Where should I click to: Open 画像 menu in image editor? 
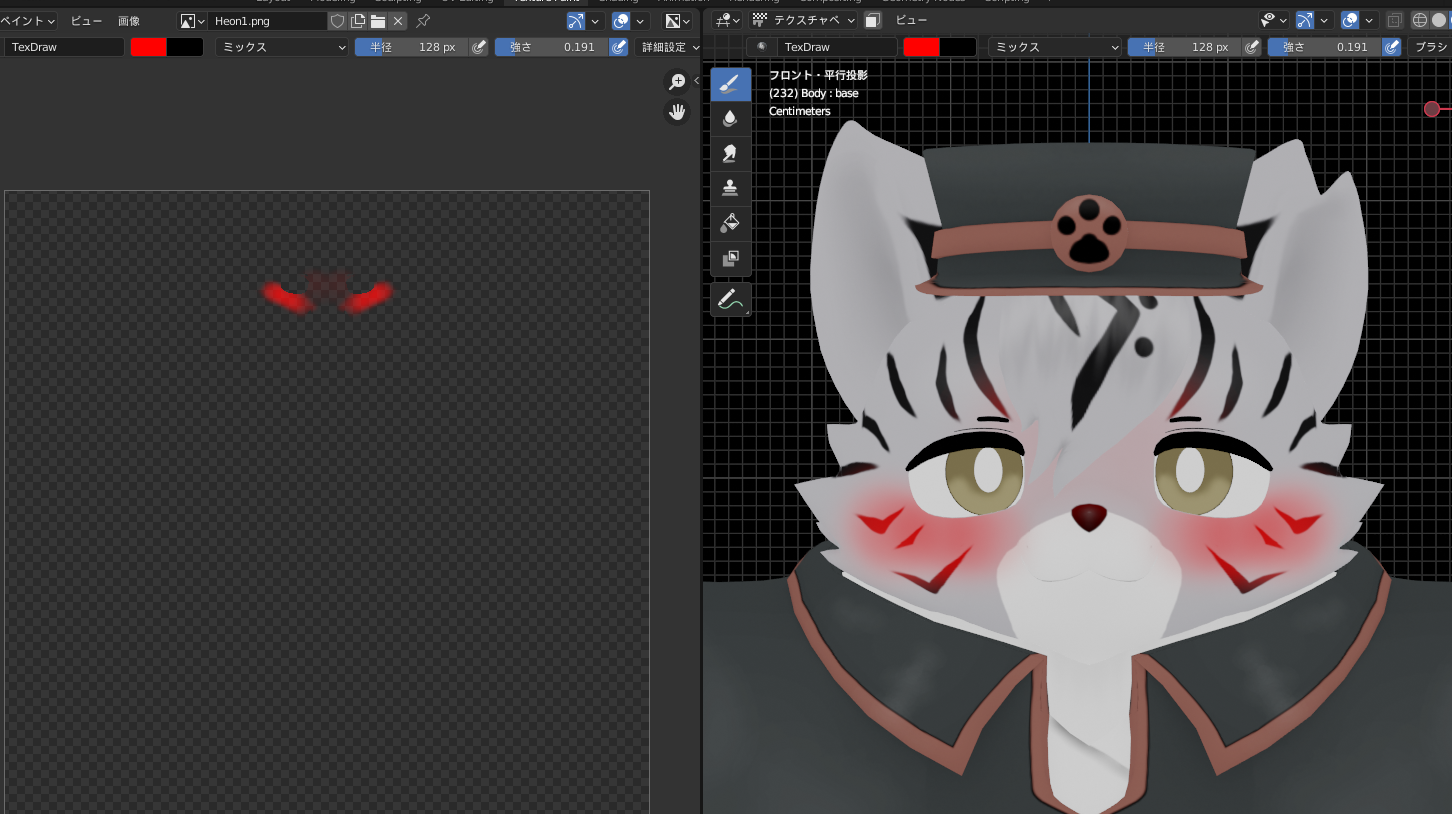click(129, 21)
